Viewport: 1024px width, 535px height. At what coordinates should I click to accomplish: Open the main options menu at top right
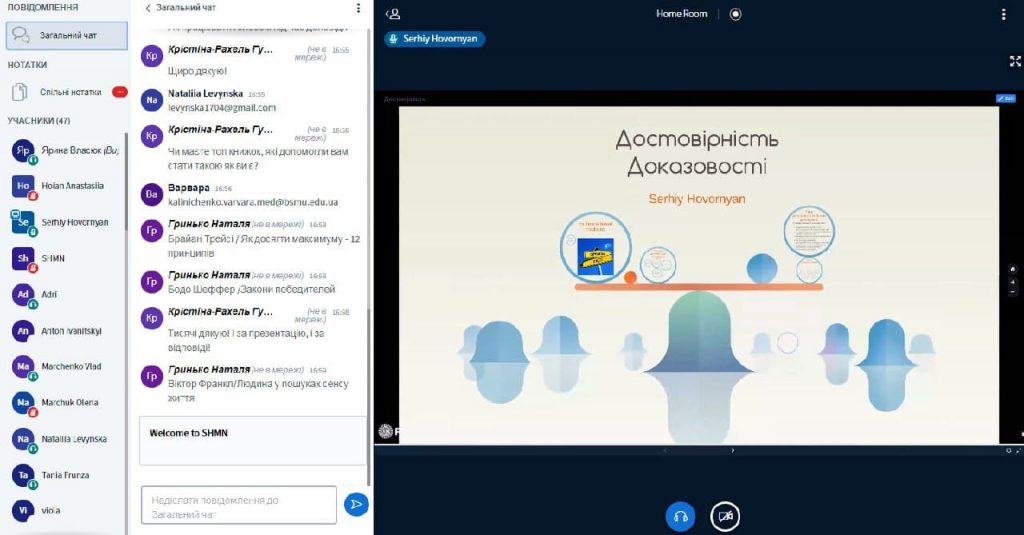coord(1004,14)
